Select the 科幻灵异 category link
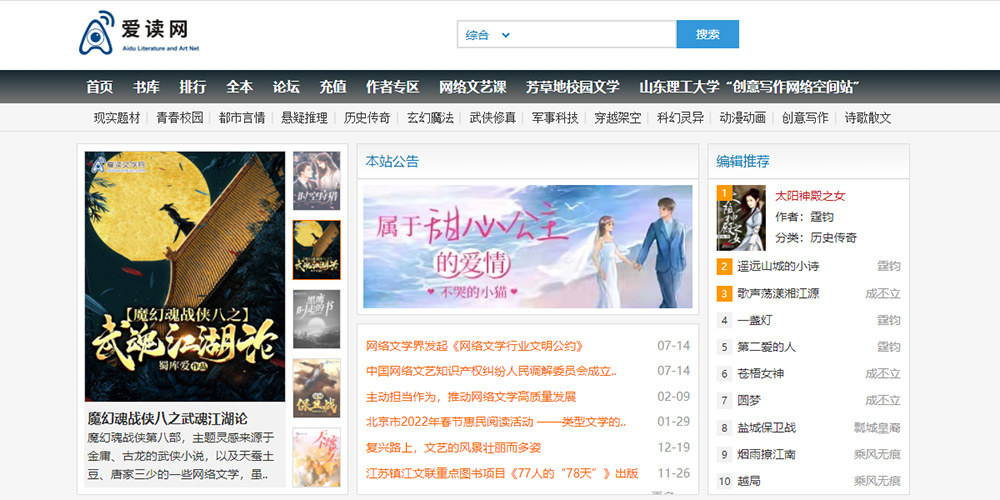The height and width of the screenshot is (500, 1000). 680,118
